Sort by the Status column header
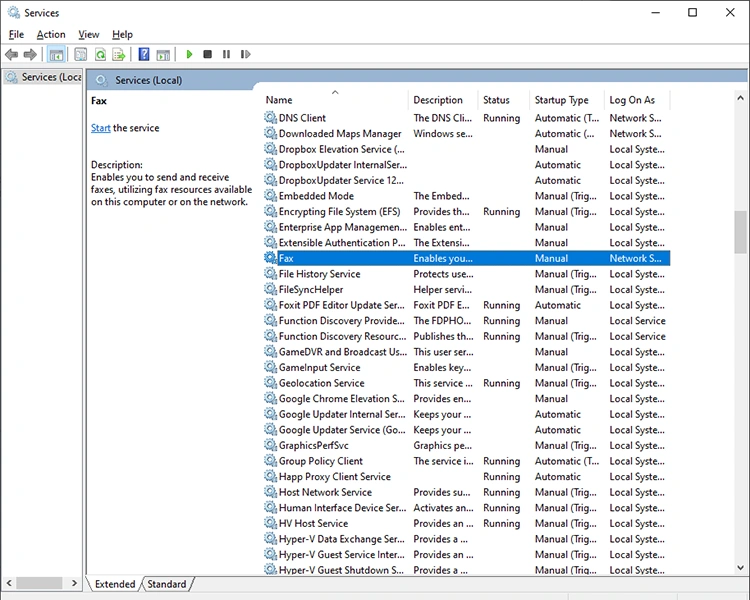This screenshot has width=750, height=600. coord(503,100)
